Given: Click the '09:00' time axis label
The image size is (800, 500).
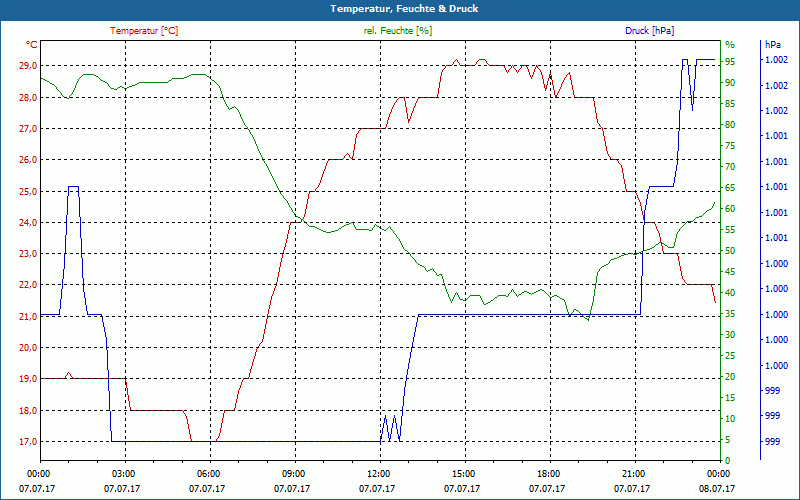Looking at the screenshot, I should [x=293, y=473].
